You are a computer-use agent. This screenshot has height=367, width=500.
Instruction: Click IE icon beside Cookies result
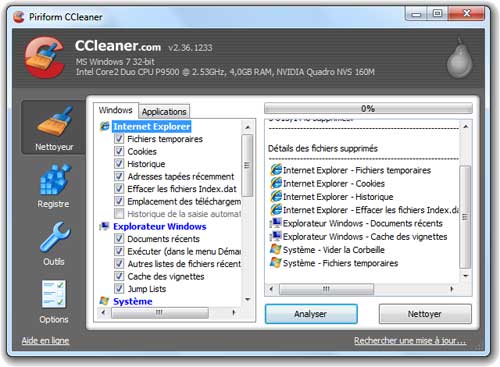pos(276,183)
